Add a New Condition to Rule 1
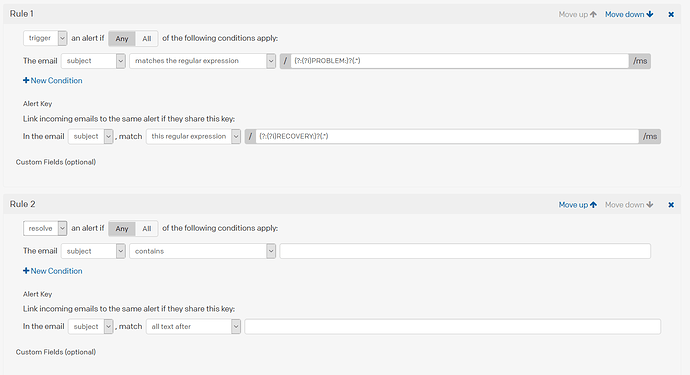Screen dimensions: 690x375 [52, 81]
